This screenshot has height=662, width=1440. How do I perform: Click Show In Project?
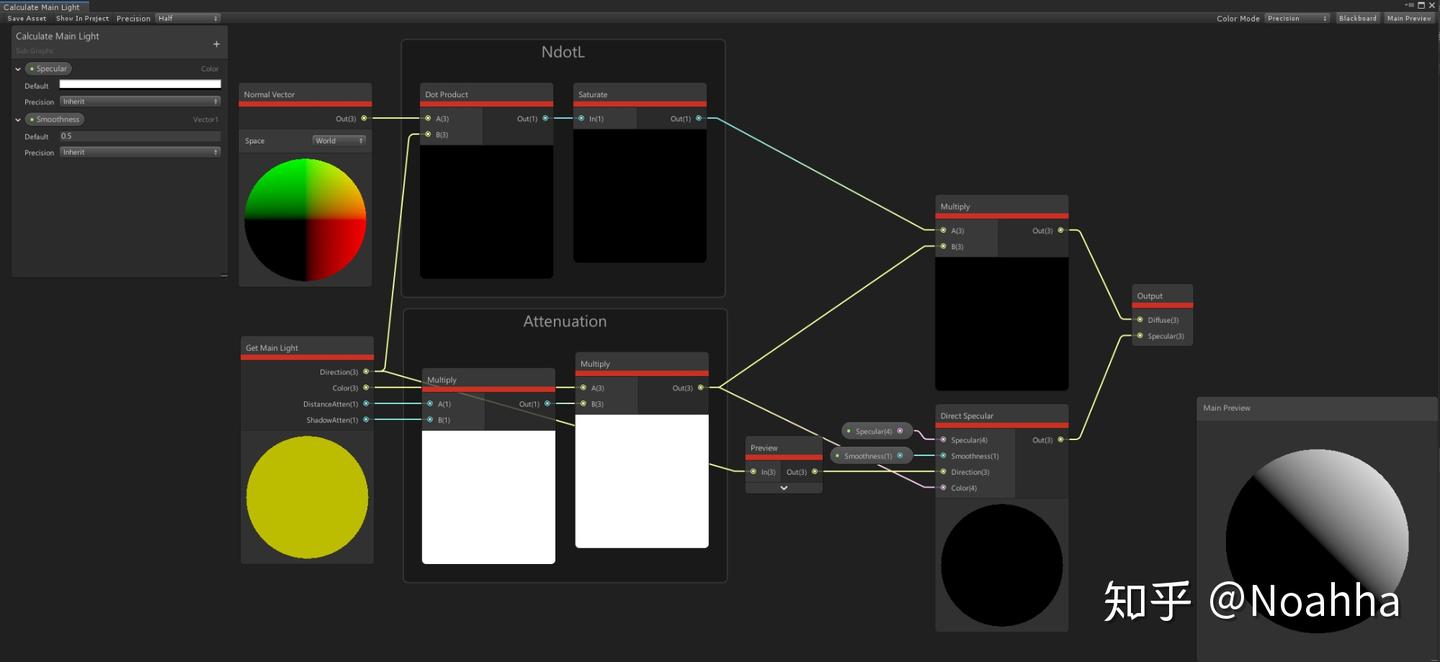coord(81,17)
